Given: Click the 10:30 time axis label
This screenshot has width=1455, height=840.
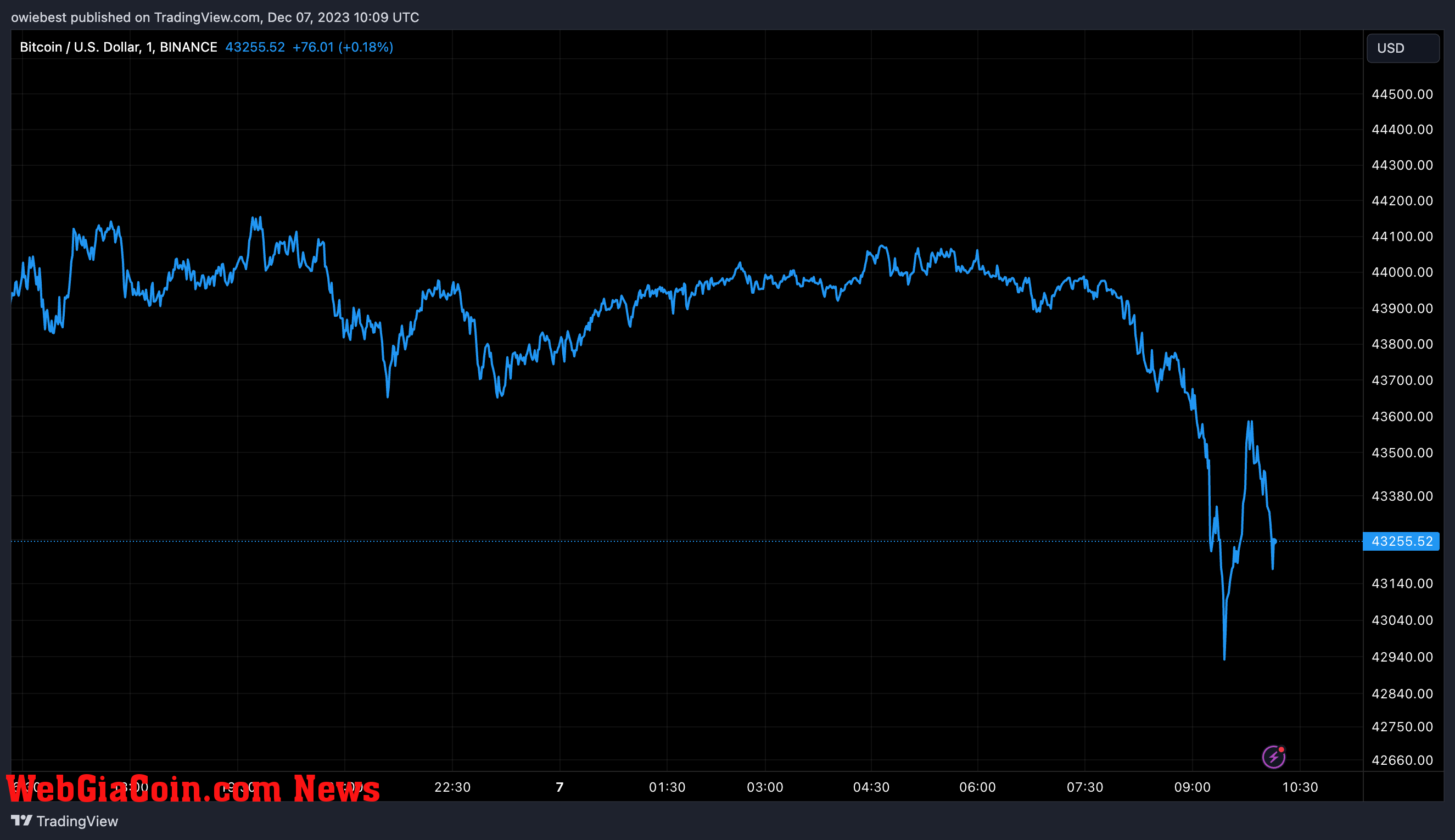Looking at the screenshot, I should pos(1300,787).
